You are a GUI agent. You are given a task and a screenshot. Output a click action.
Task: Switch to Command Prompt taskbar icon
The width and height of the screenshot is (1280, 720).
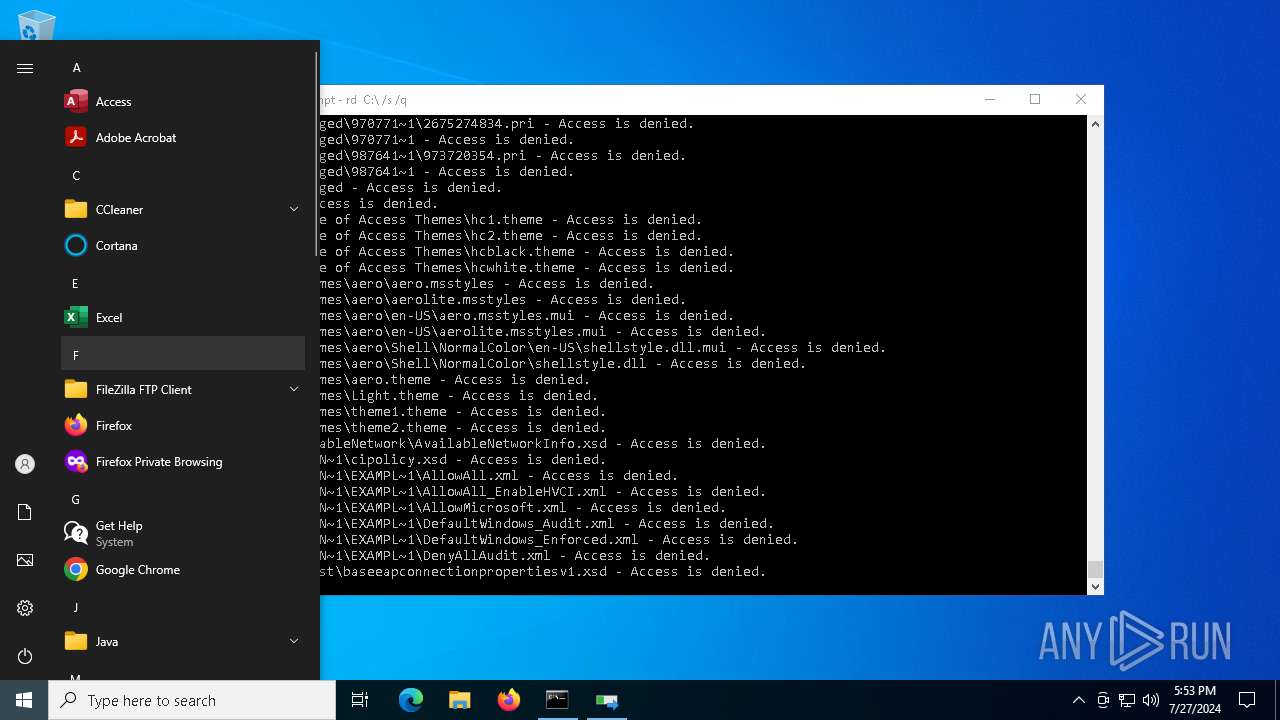(x=557, y=700)
